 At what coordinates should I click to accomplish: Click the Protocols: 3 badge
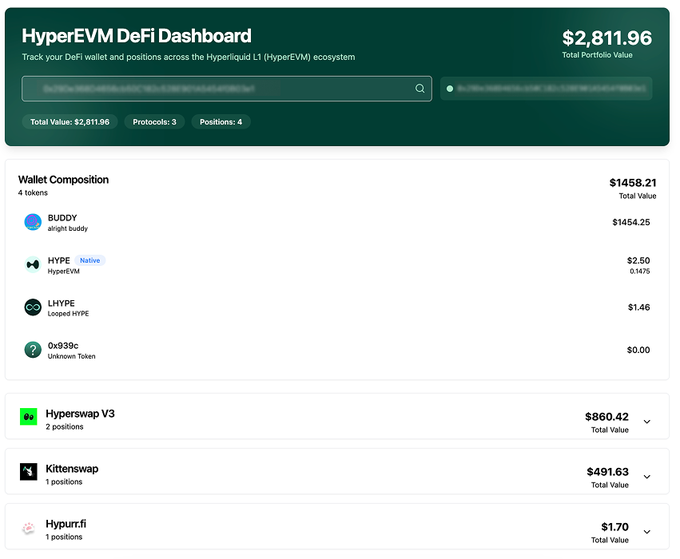coord(154,122)
